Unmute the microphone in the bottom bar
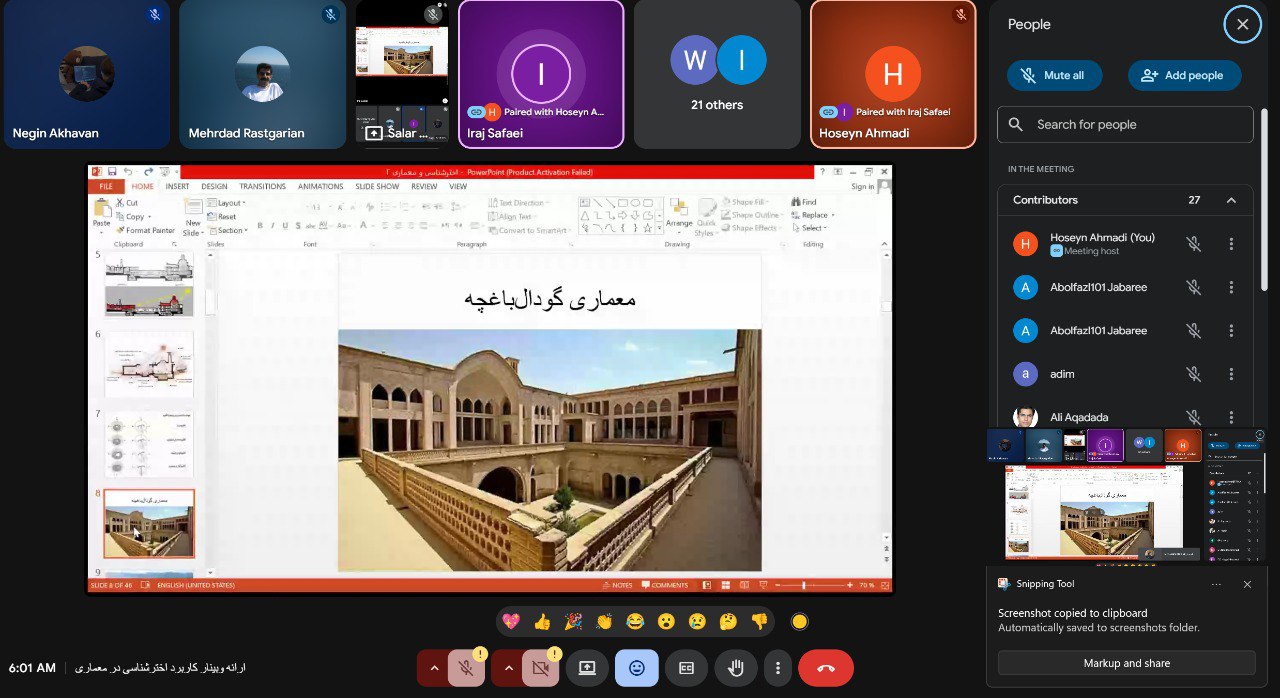The height and width of the screenshot is (698, 1280). click(466, 668)
